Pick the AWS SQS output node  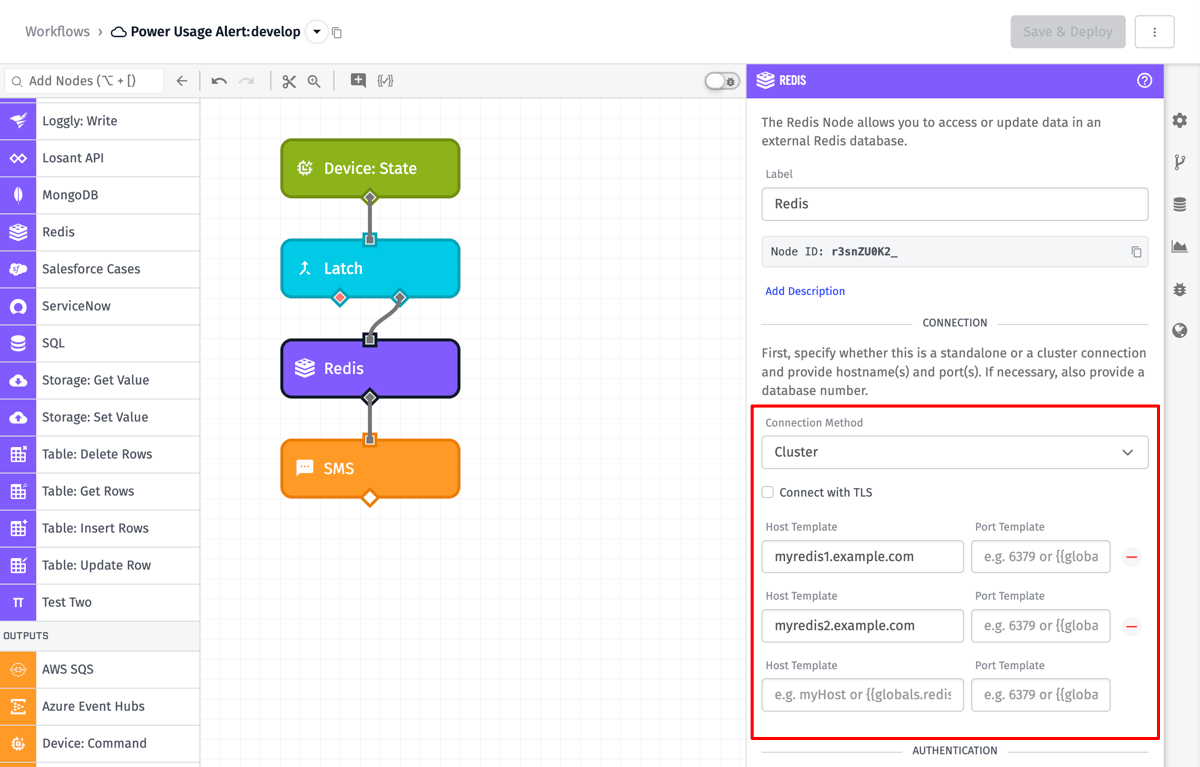pyautogui.click(x=100, y=669)
